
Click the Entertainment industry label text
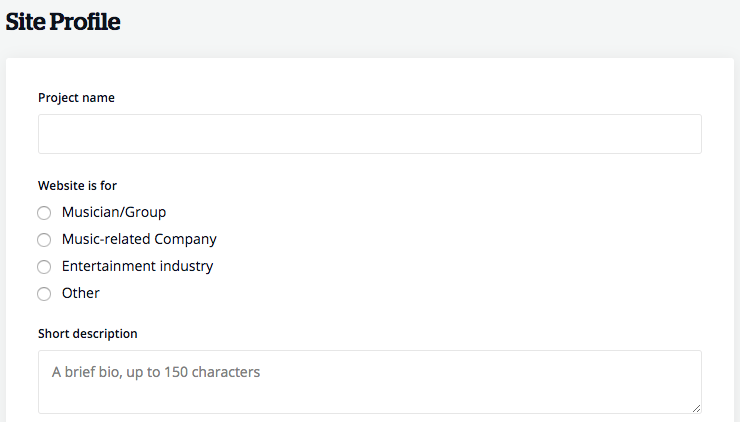coord(137,266)
